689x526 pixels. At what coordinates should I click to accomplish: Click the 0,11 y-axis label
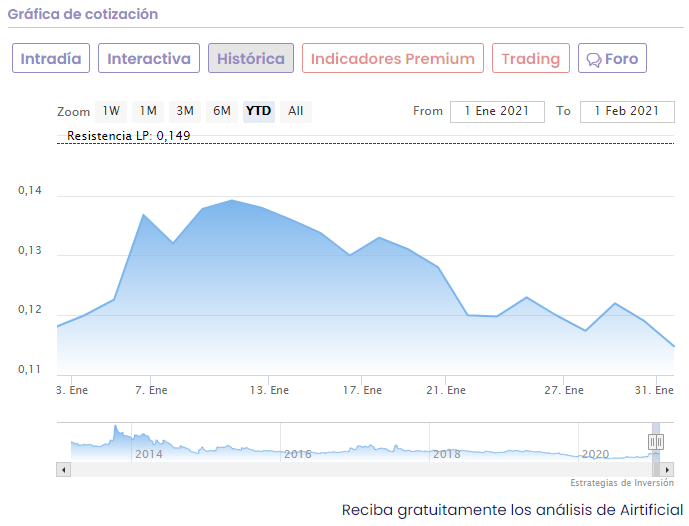point(30,369)
